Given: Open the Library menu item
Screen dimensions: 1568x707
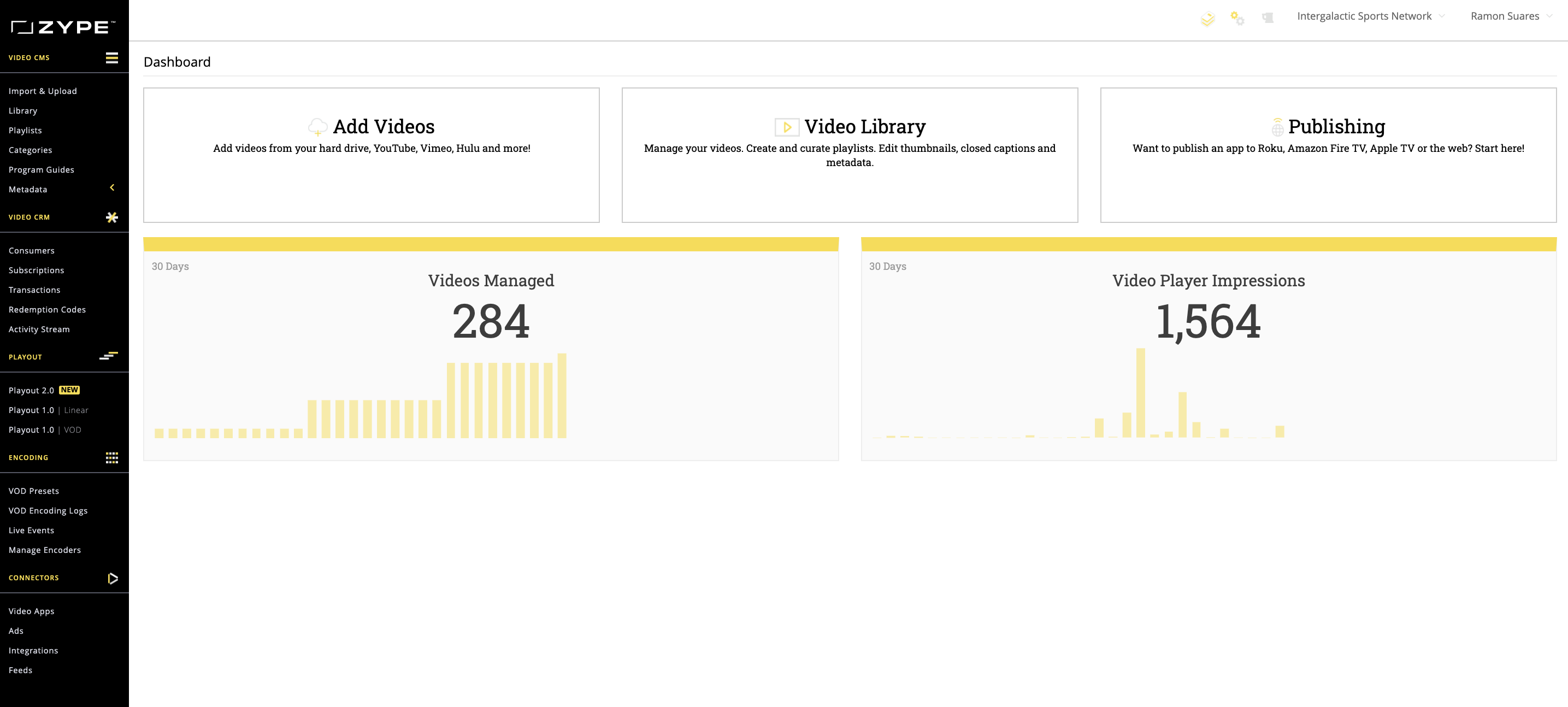Looking at the screenshot, I should pyautogui.click(x=23, y=110).
